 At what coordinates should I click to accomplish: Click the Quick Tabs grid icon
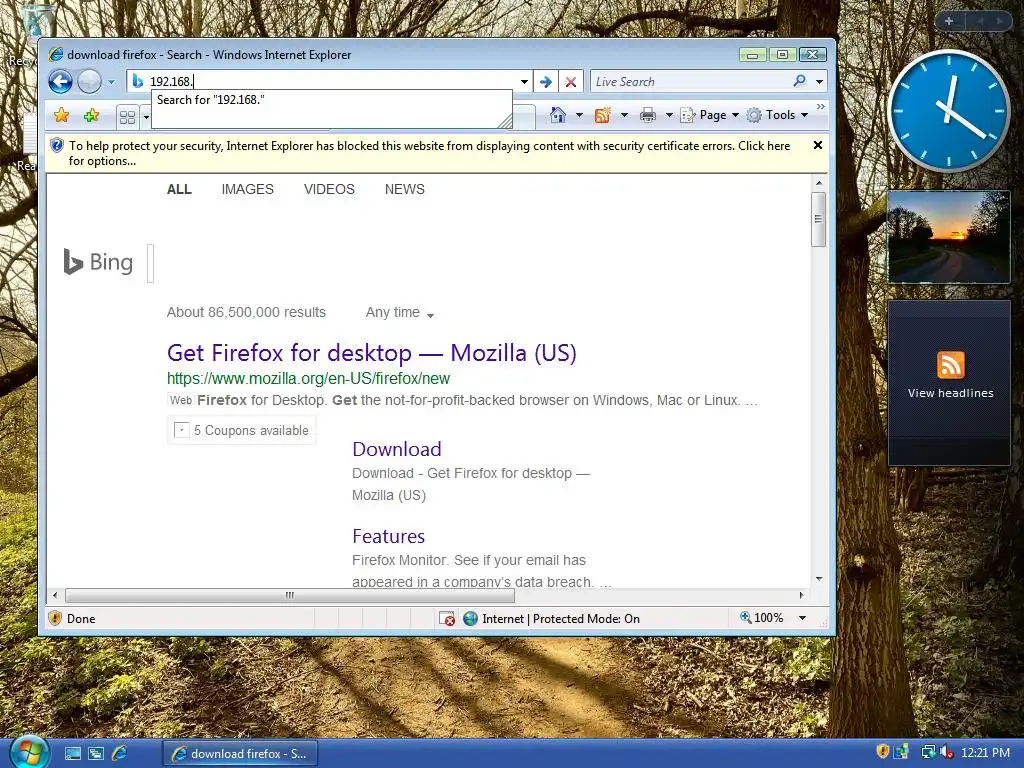click(x=127, y=117)
